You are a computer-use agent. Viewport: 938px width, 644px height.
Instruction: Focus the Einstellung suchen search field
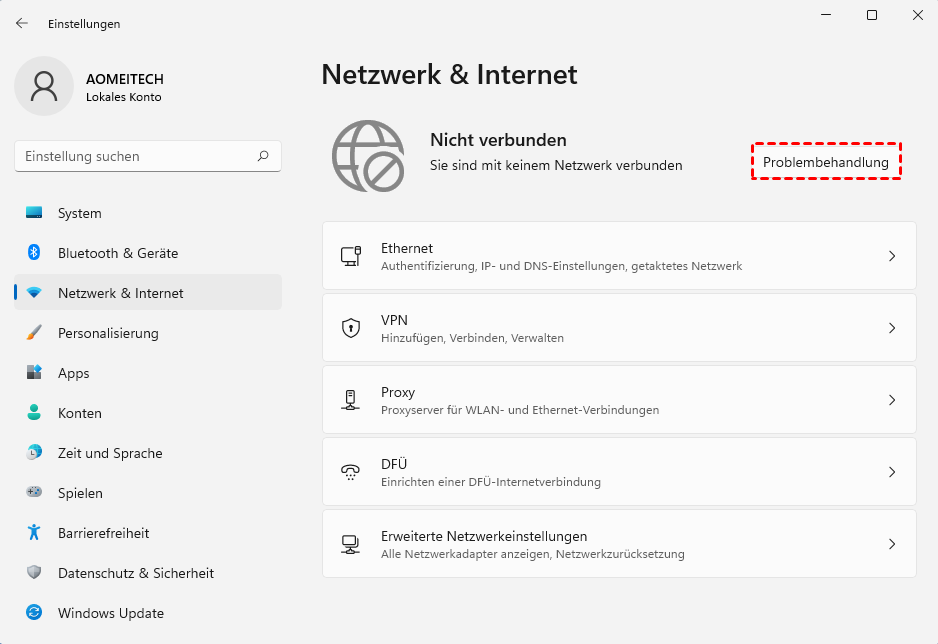[x=135, y=156]
